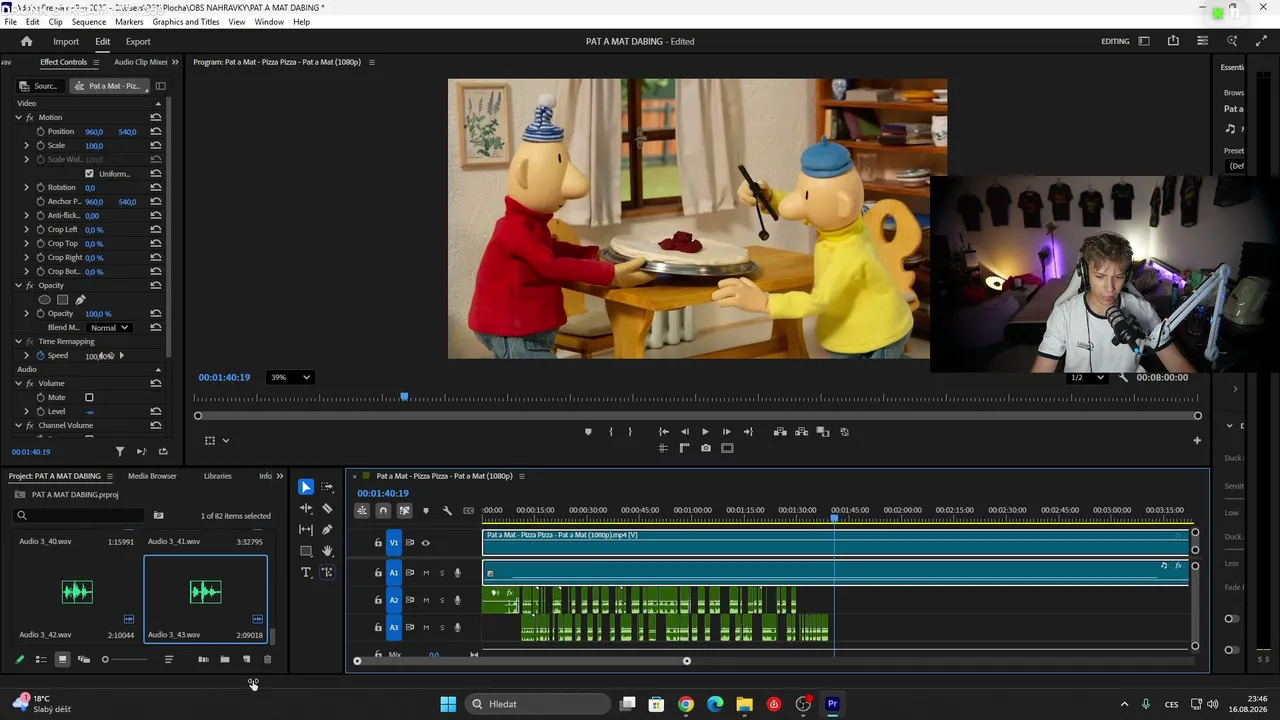Screen dimensions: 1280x720
Task: Switch to the Import workspace
Action: pos(66,41)
